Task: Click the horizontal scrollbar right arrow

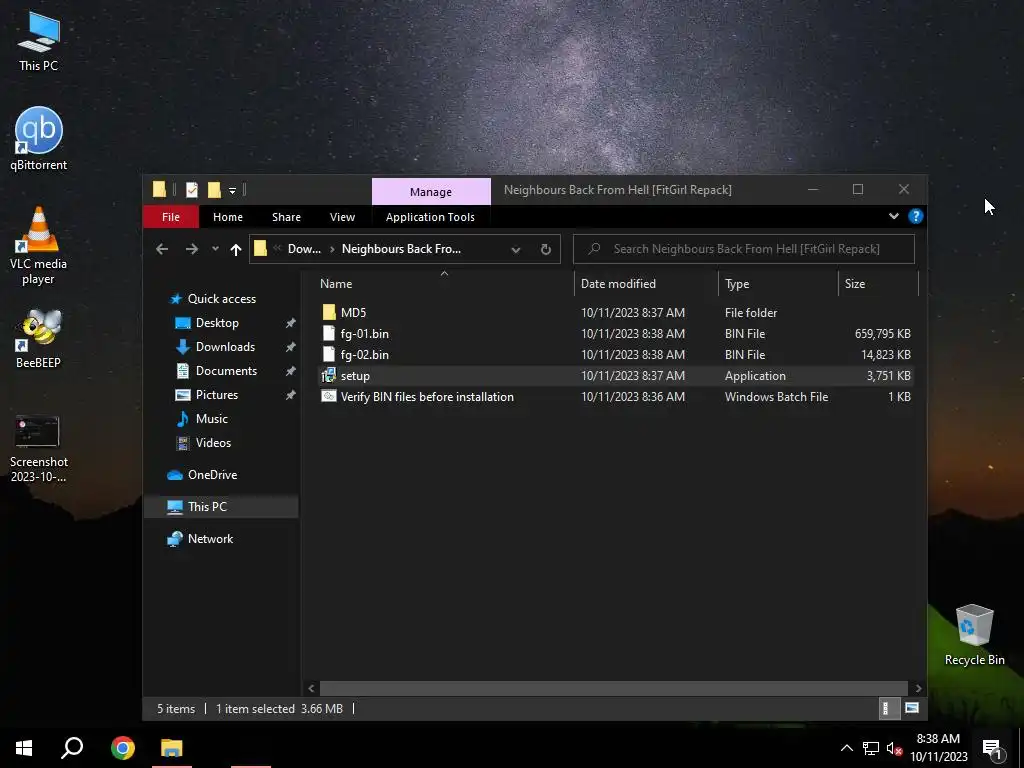Action: coord(918,688)
